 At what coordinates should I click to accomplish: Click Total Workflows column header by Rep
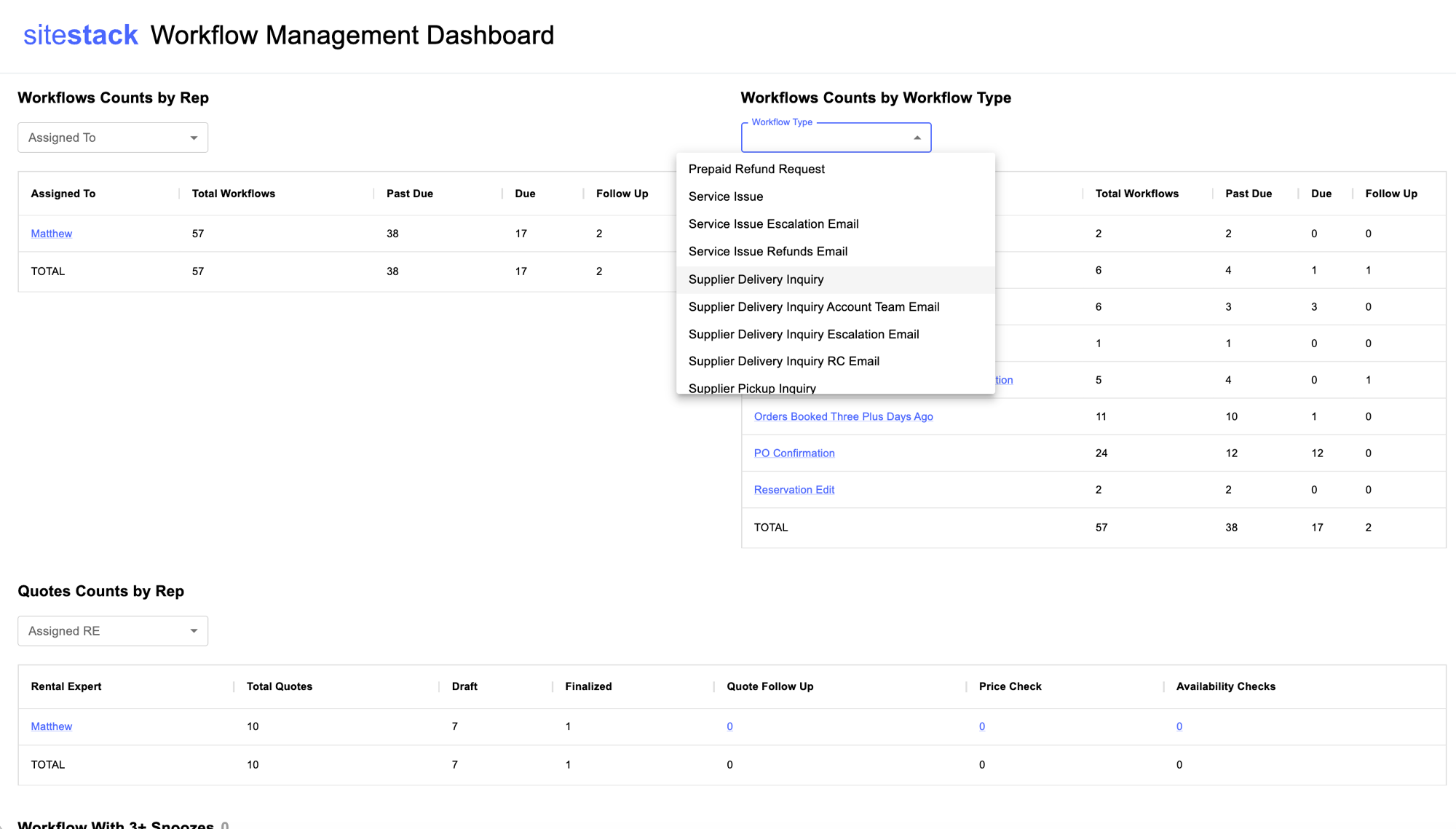[x=233, y=194]
